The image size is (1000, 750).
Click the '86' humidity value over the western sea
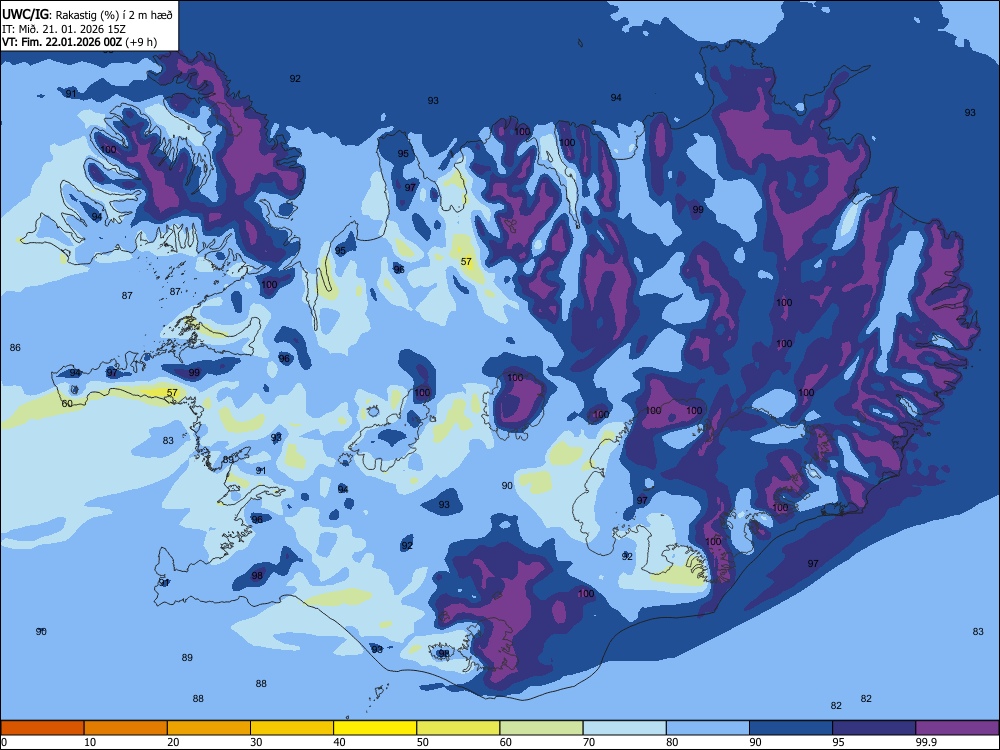15,348
